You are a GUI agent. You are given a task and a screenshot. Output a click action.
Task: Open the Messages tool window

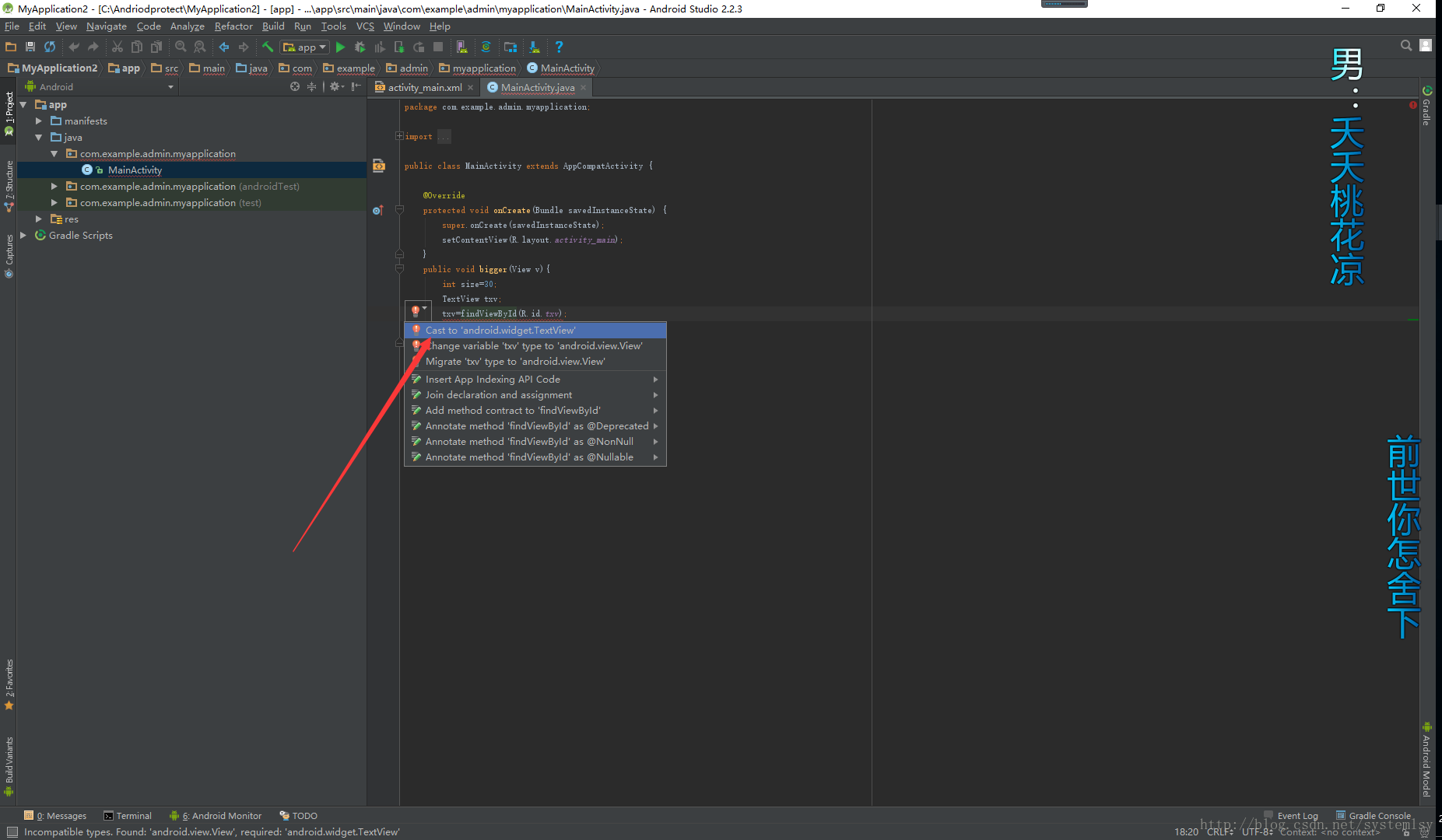tap(55, 815)
